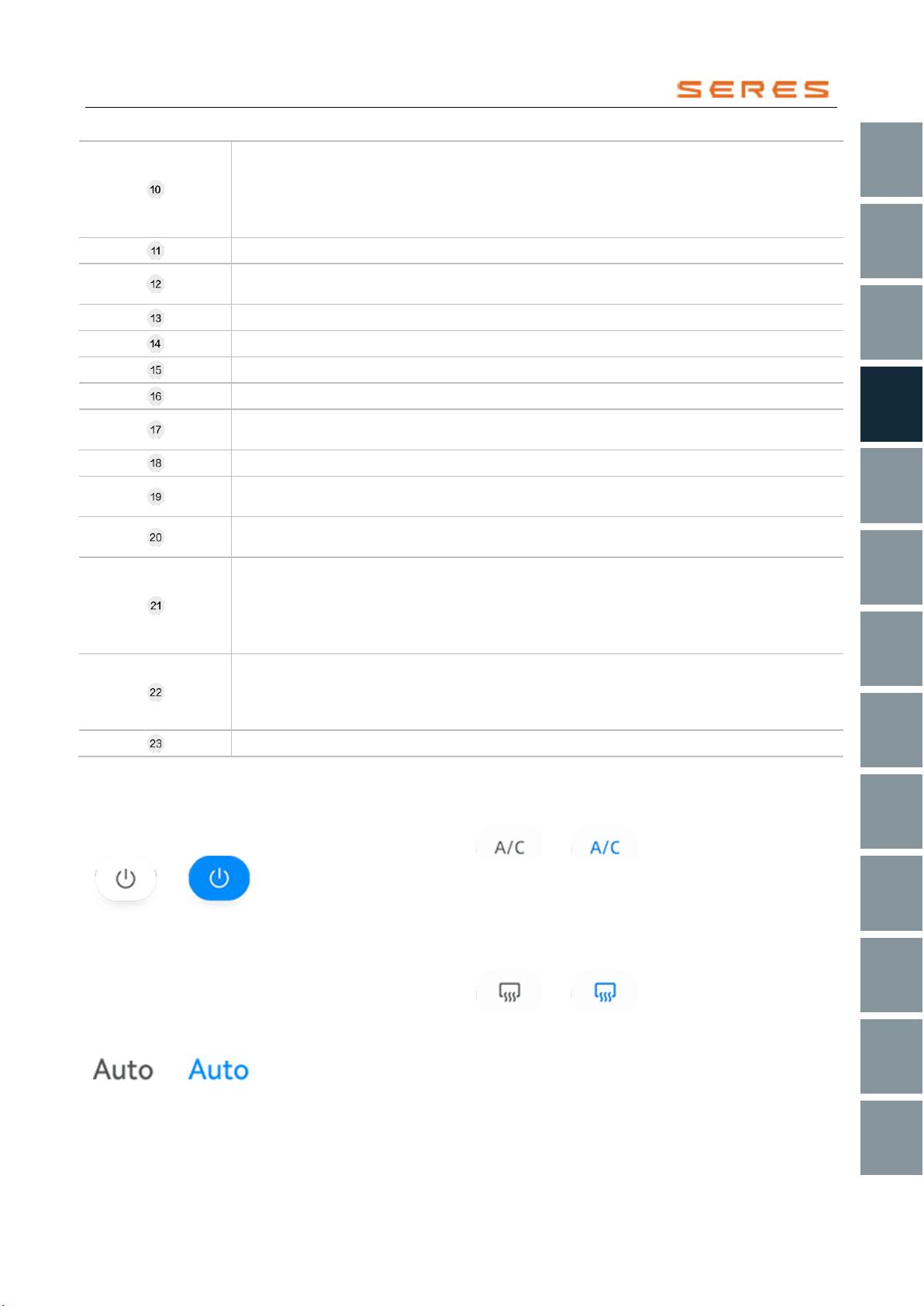Click the gray windshield defrost icon
The height and width of the screenshot is (1306, 924).
tap(509, 992)
